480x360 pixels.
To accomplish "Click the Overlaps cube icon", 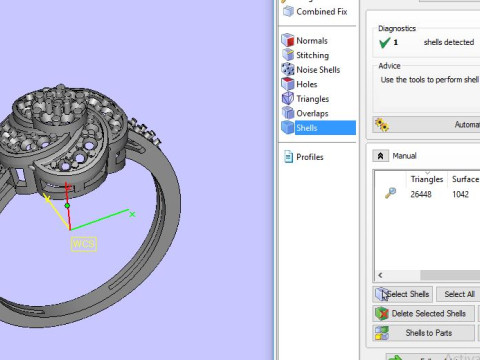I will tap(287, 113).
